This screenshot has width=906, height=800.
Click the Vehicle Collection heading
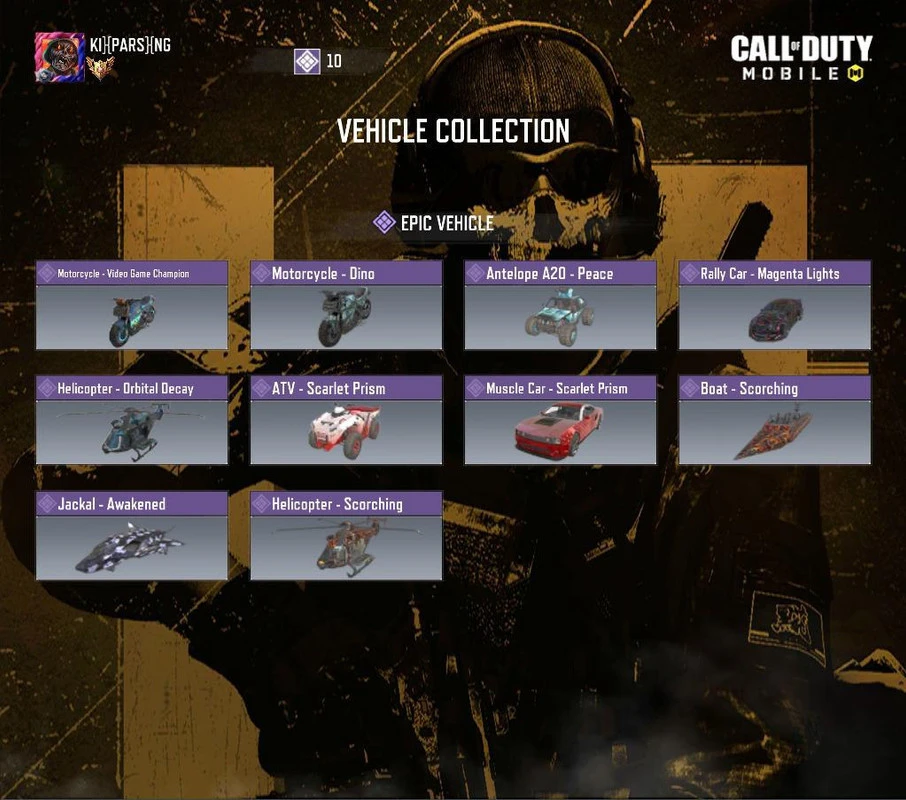pyautogui.click(x=454, y=131)
